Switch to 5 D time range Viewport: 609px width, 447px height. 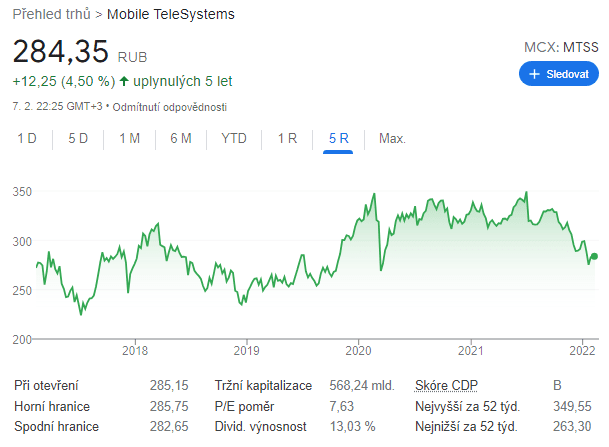pyautogui.click(x=78, y=138)
